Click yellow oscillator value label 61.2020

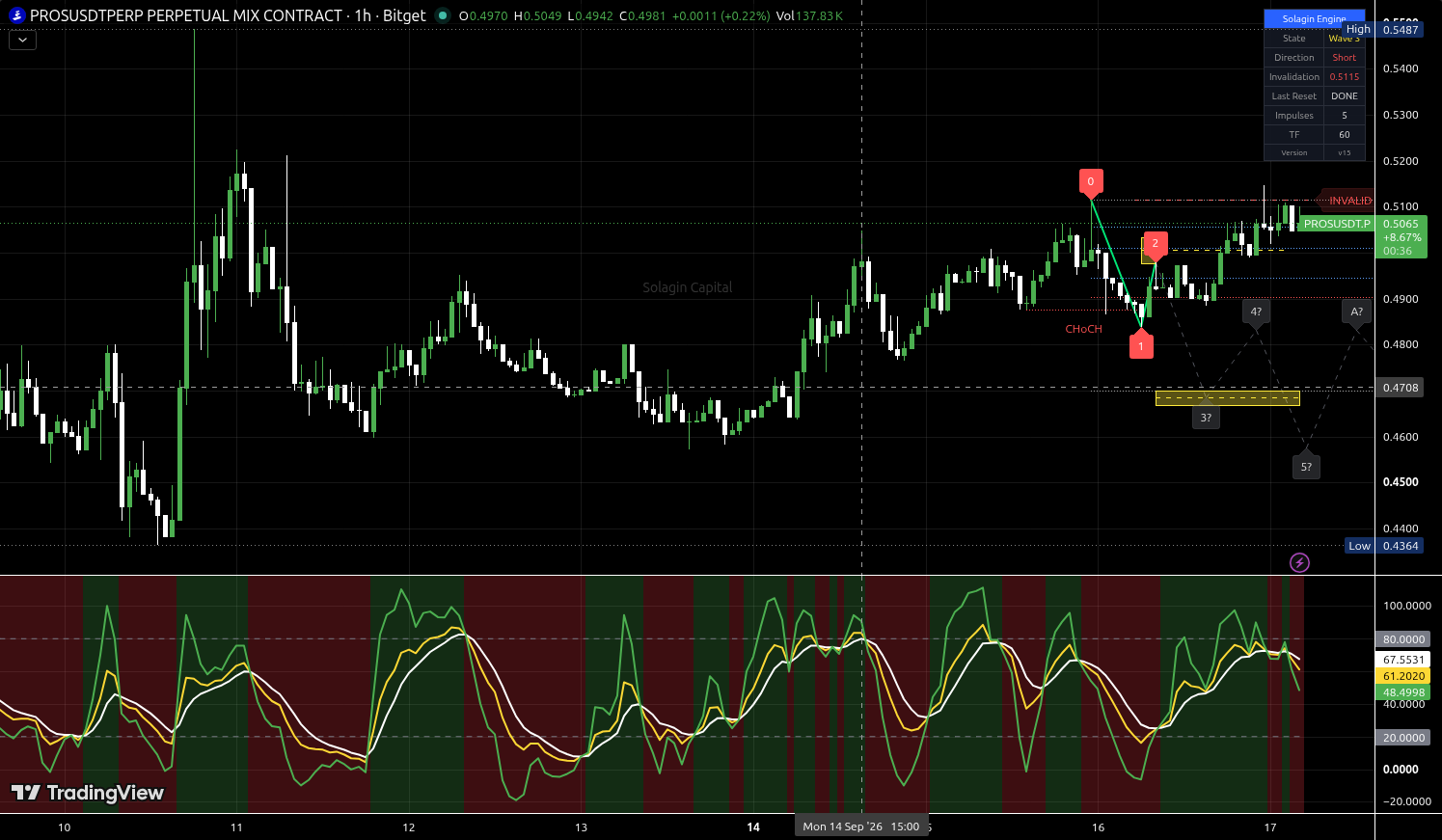(1403, 676)
